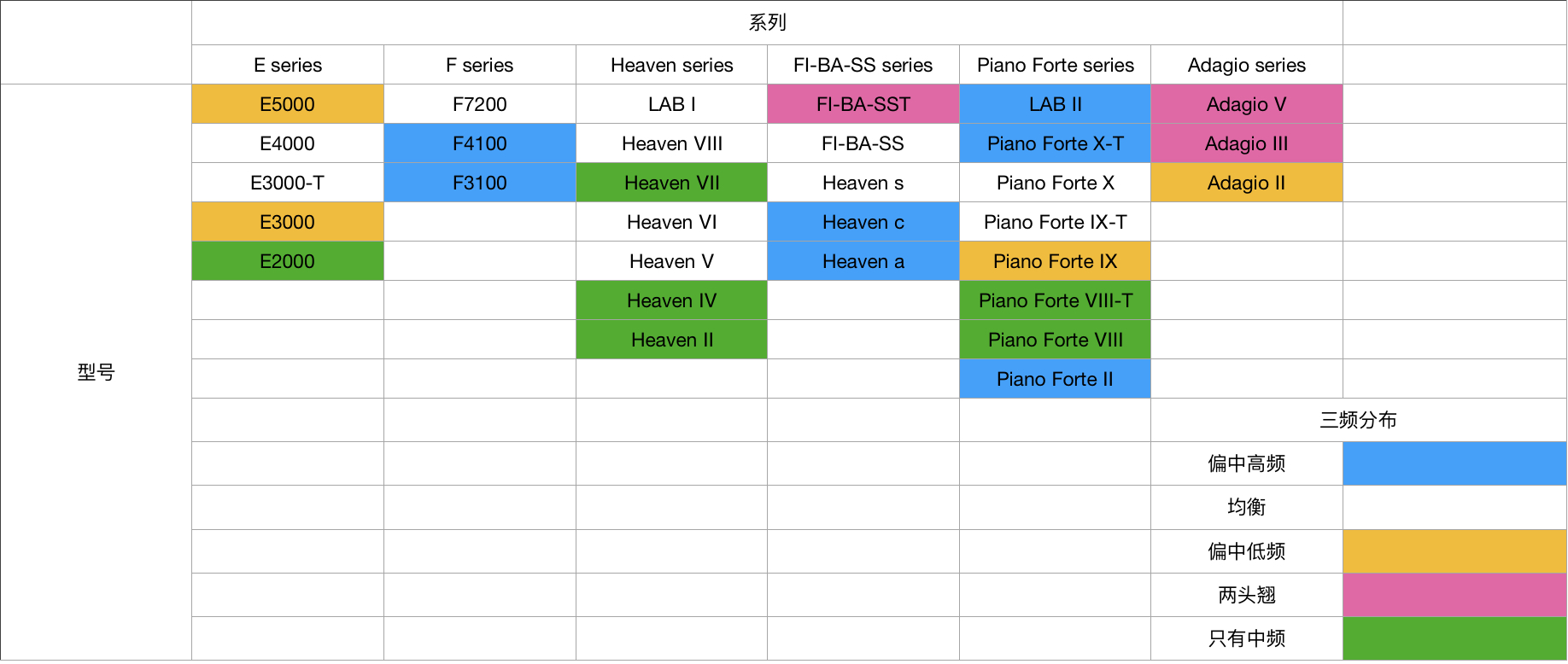Click the Heaven series column header
Viewport: 1568px width, 664px height.
click(672, 65)
